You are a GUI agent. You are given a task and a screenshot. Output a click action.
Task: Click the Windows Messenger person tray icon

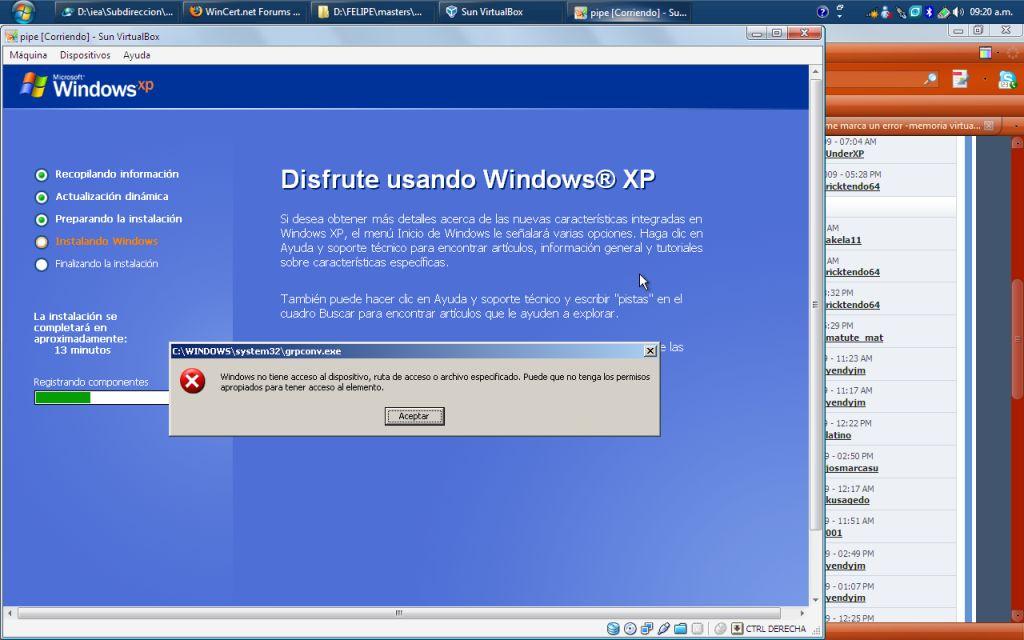886,12
